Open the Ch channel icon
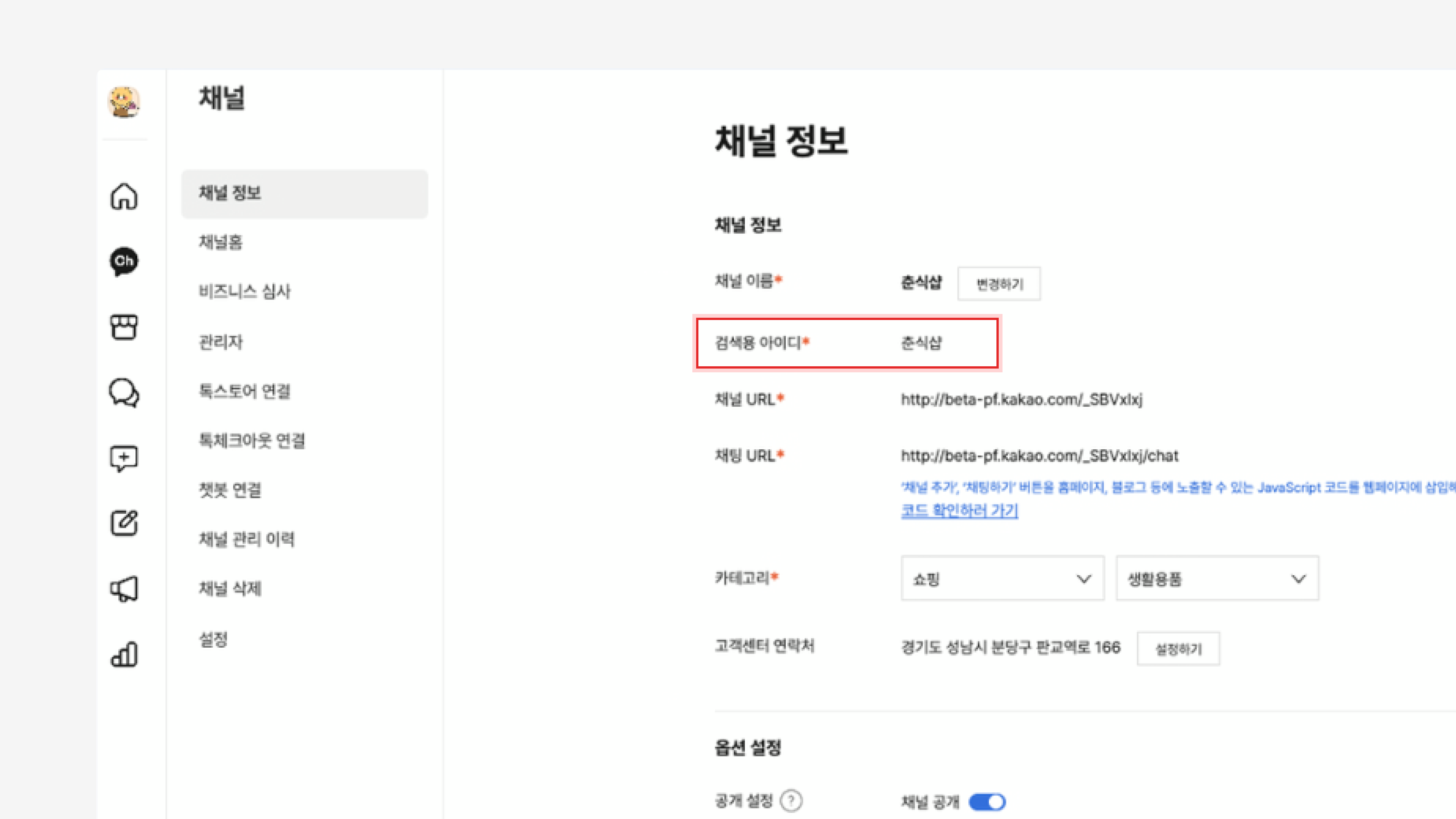This screenshot has height=819, width=1456. tap(124, 262)
